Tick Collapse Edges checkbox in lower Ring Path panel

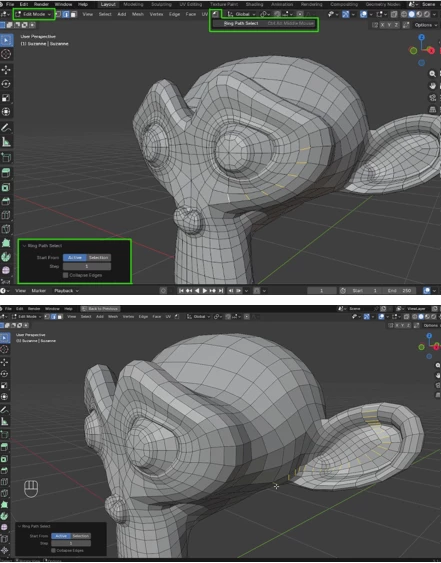pos(53,550)
